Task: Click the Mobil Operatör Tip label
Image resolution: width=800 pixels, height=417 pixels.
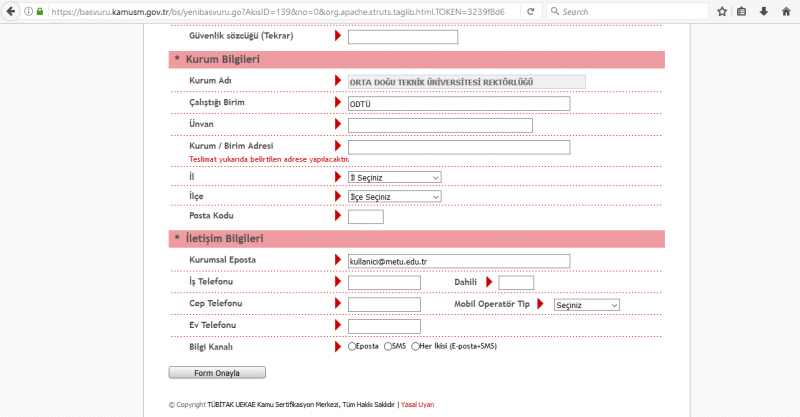Action: point(492,304)
